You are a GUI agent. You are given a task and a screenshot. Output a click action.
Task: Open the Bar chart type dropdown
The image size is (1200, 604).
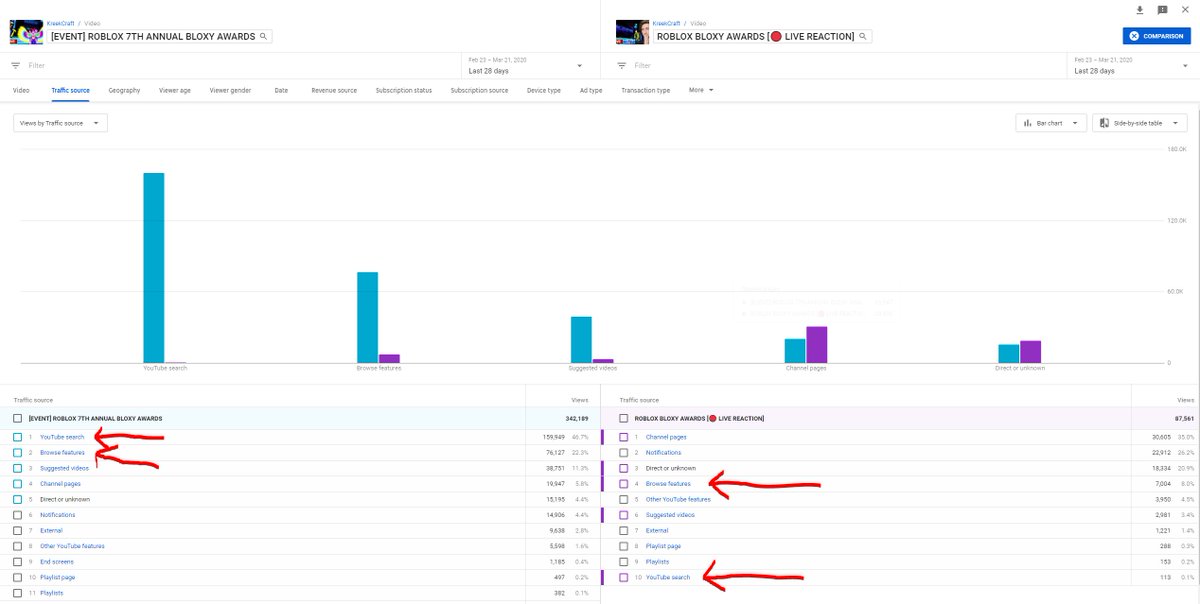pyautogui.click(x=1051, y=123)
